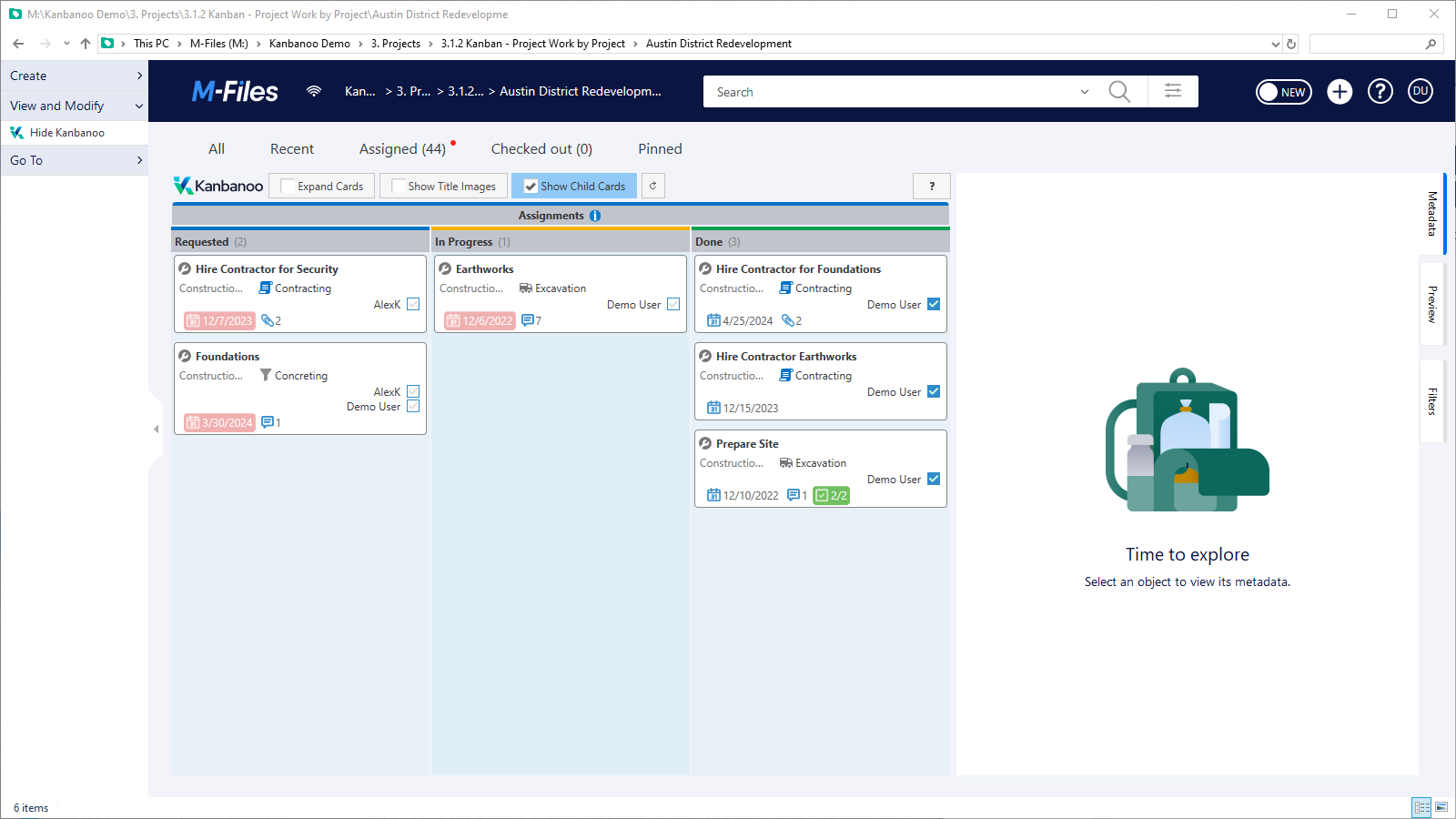
Task: Switch to details view icon in status bar
Action: [1421, 807]
